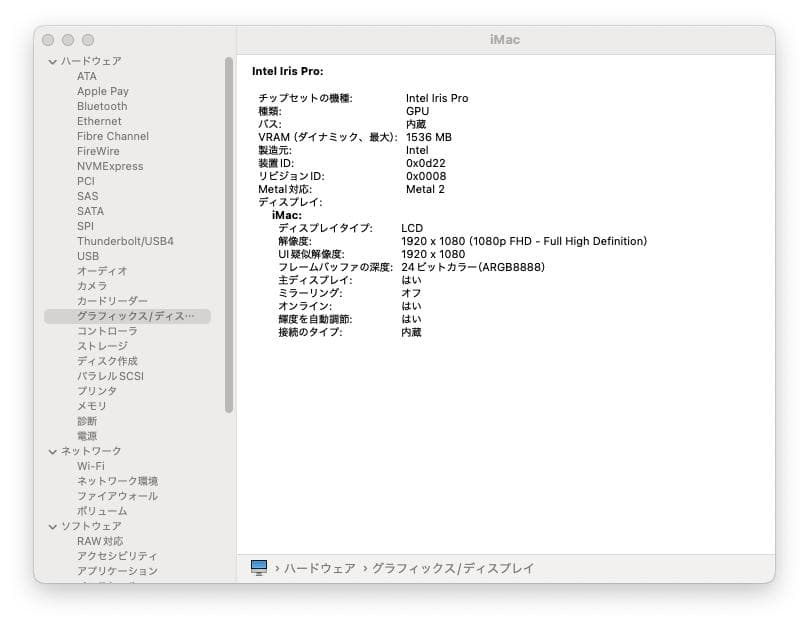Select Ethernet in the sidebar
Screen dimensions: 809x625
pyautogui.click(x=99, y=121)
